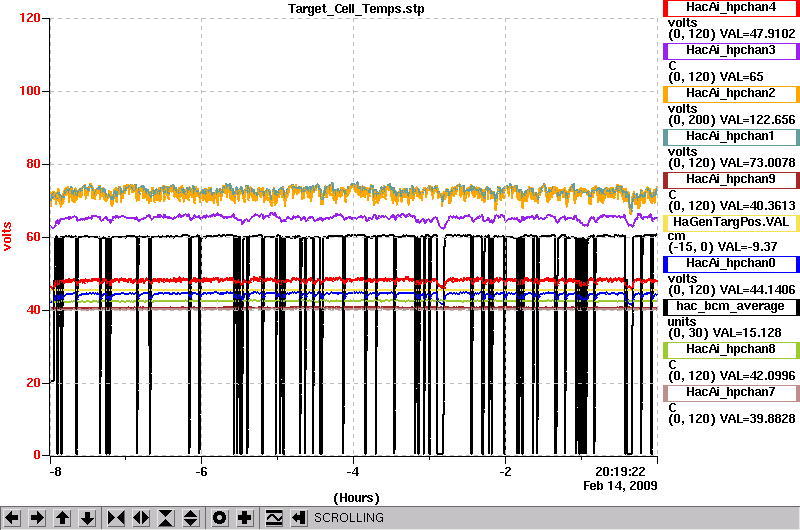Click the plus sign toolbar icon
Image resolution: width=800 pixels, height=530 pixels.
tap(245, 518)
